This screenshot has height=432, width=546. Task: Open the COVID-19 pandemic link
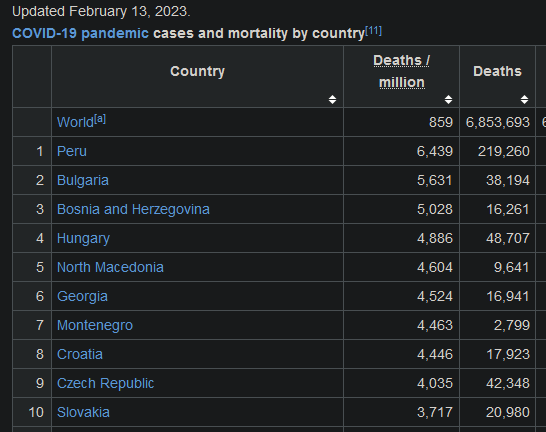(80, 33)
